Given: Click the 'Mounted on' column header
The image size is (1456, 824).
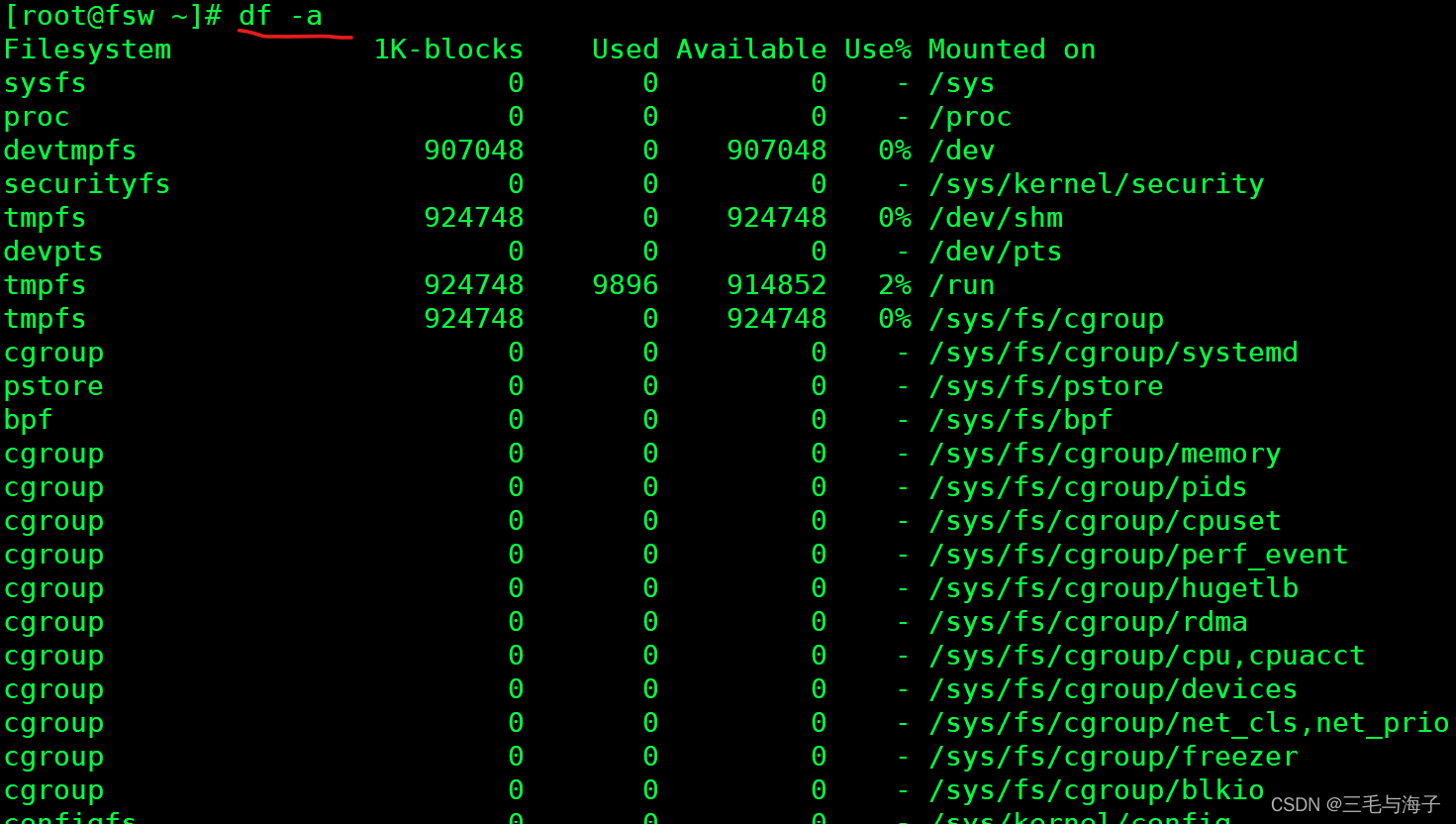Looking at the screenshot, I should [1012, 50].
